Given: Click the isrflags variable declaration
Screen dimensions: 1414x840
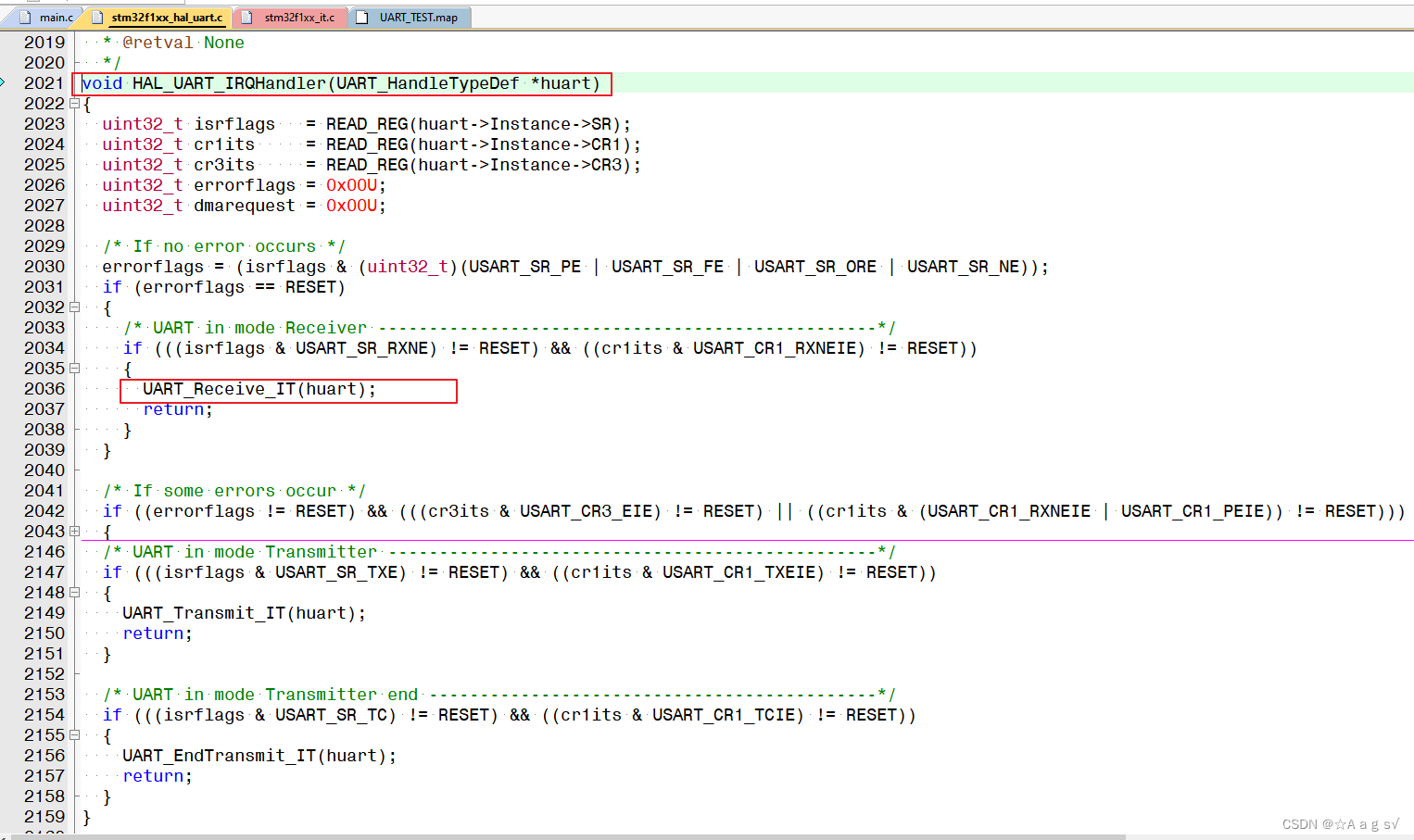Looking at the screenshot, I should click(234, 124).
